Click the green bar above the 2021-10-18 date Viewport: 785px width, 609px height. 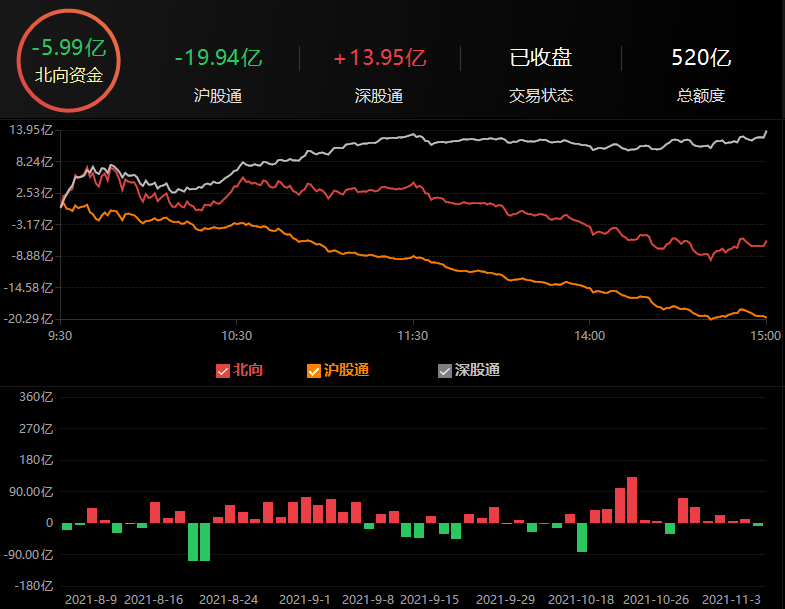coord(581,537)
